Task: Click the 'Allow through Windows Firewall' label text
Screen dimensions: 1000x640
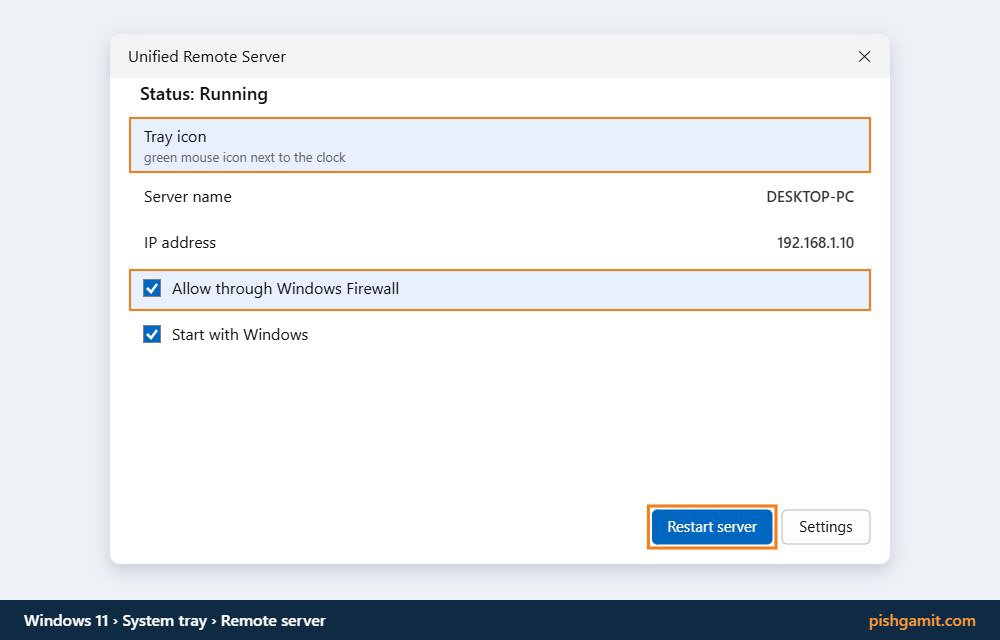Action: pyautogui.click(x=285, y=289)
